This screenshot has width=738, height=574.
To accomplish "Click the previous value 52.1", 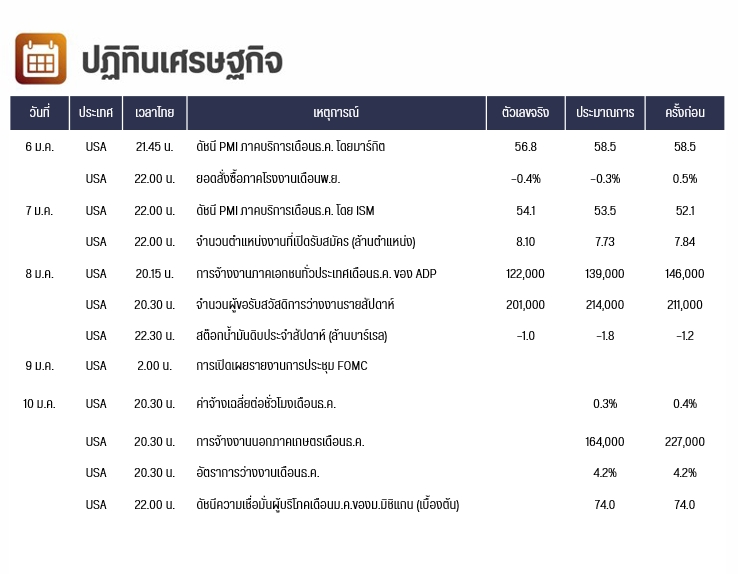I will (685, 211).
